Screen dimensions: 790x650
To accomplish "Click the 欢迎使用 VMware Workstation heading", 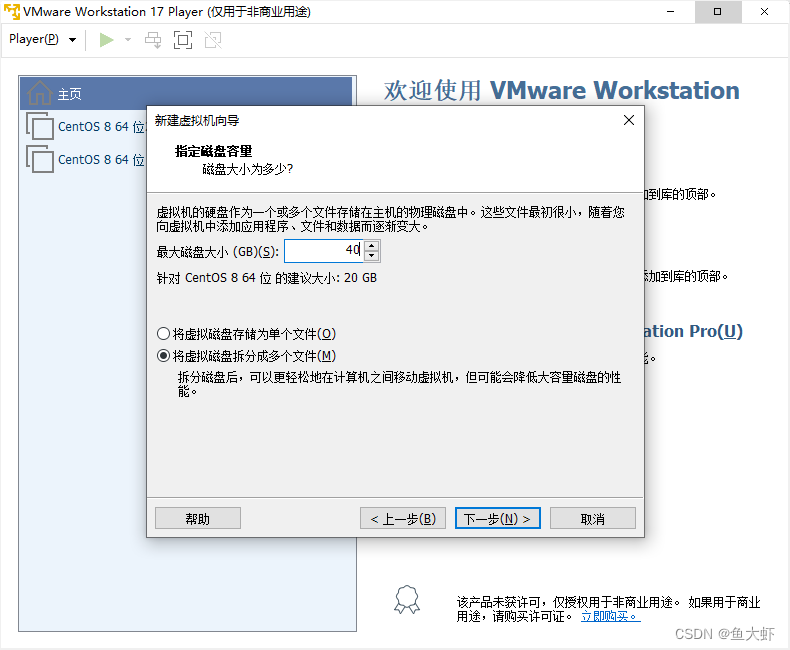I will click(561, 91).
